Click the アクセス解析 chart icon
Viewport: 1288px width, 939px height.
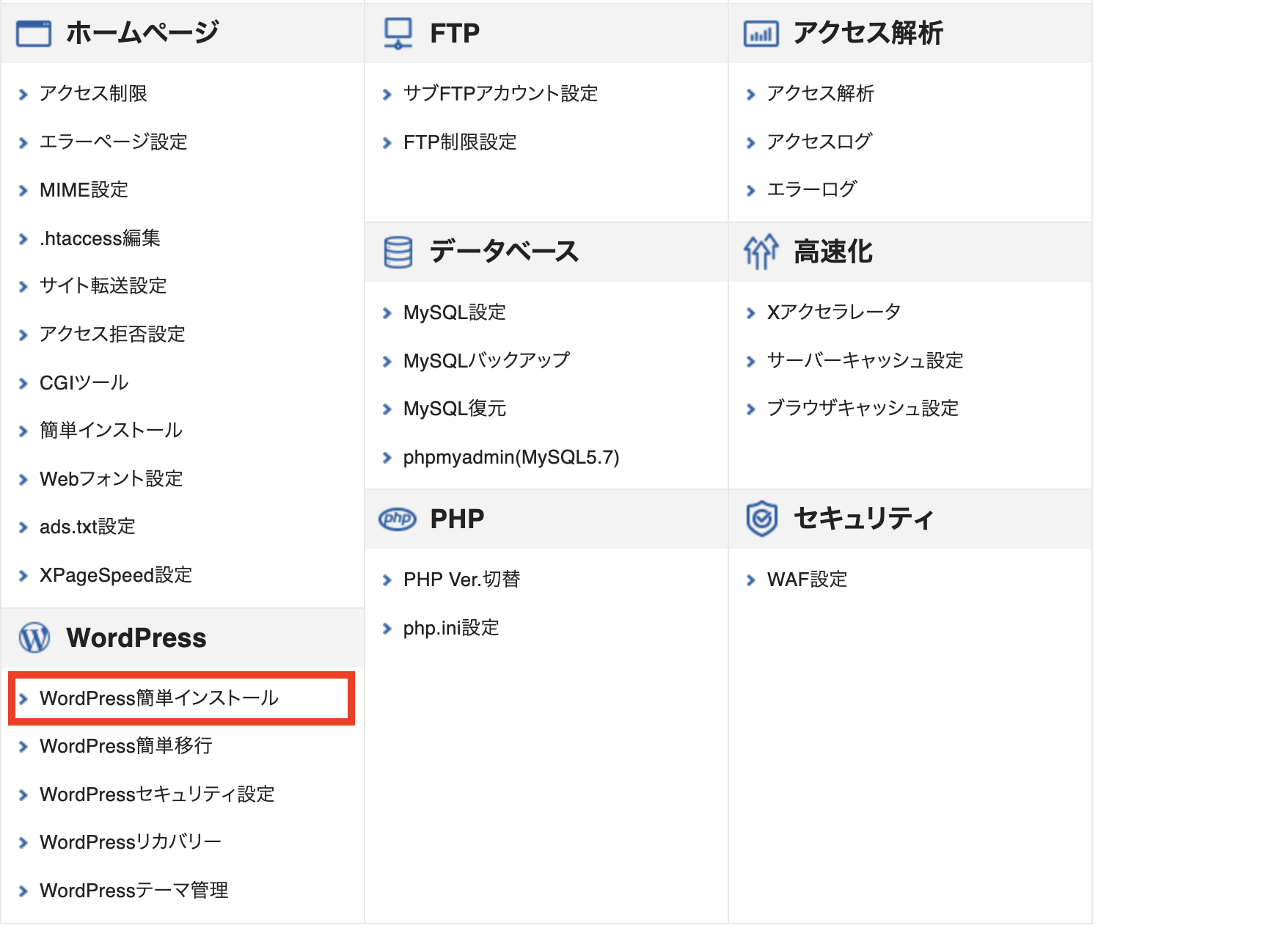coord(761,34)
